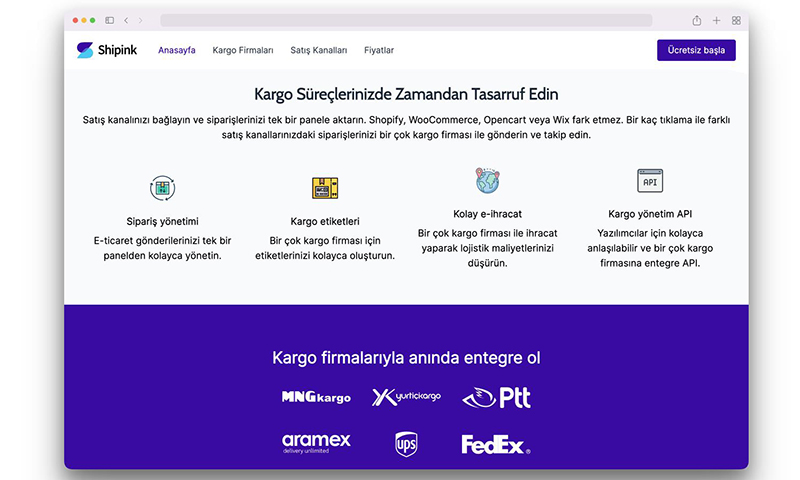
Task: Click the Kargo yönetim API heading
Action: tap(650, 214)
